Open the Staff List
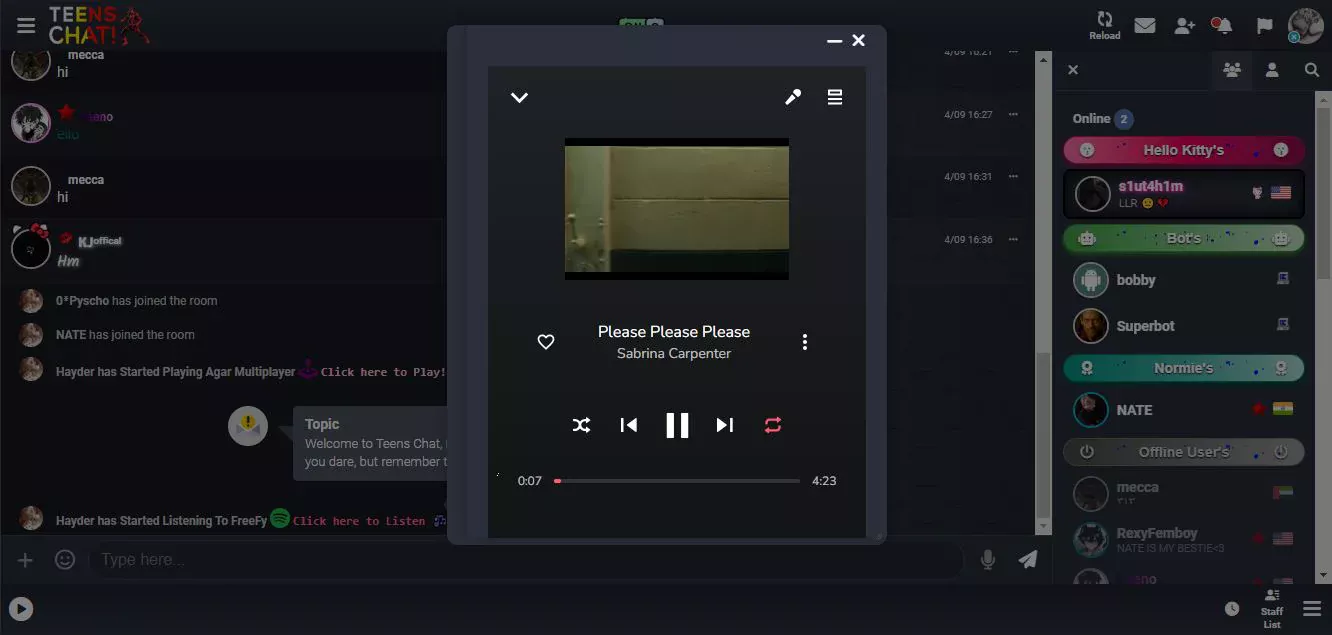1332x635 pixels. coord(1272,609)
